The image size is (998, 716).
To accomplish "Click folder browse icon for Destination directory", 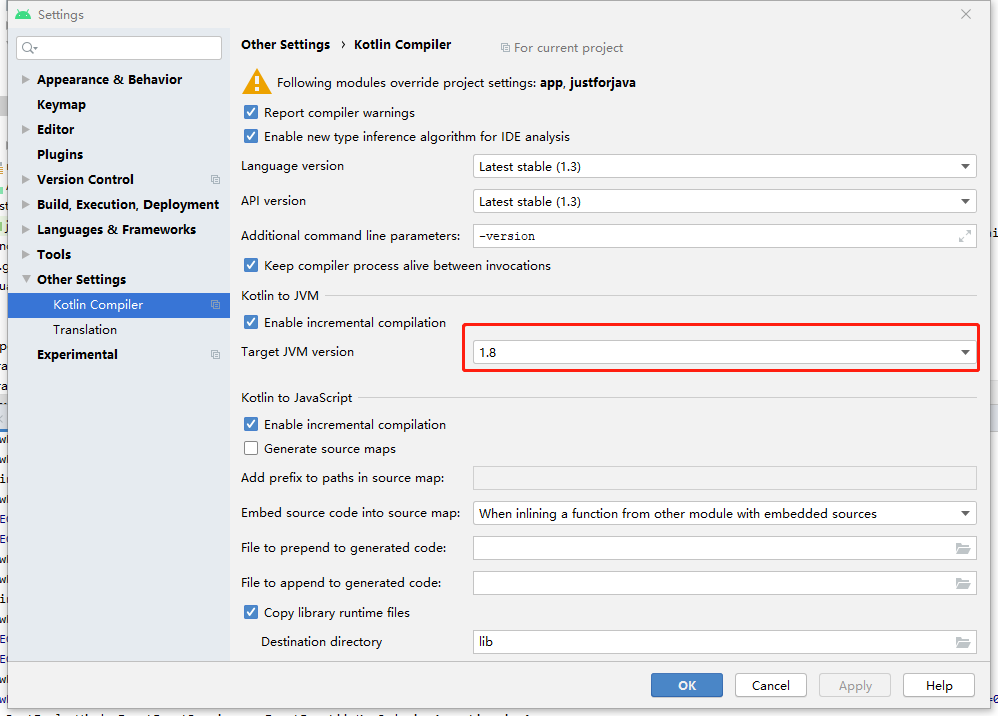I will pos(963,642).
